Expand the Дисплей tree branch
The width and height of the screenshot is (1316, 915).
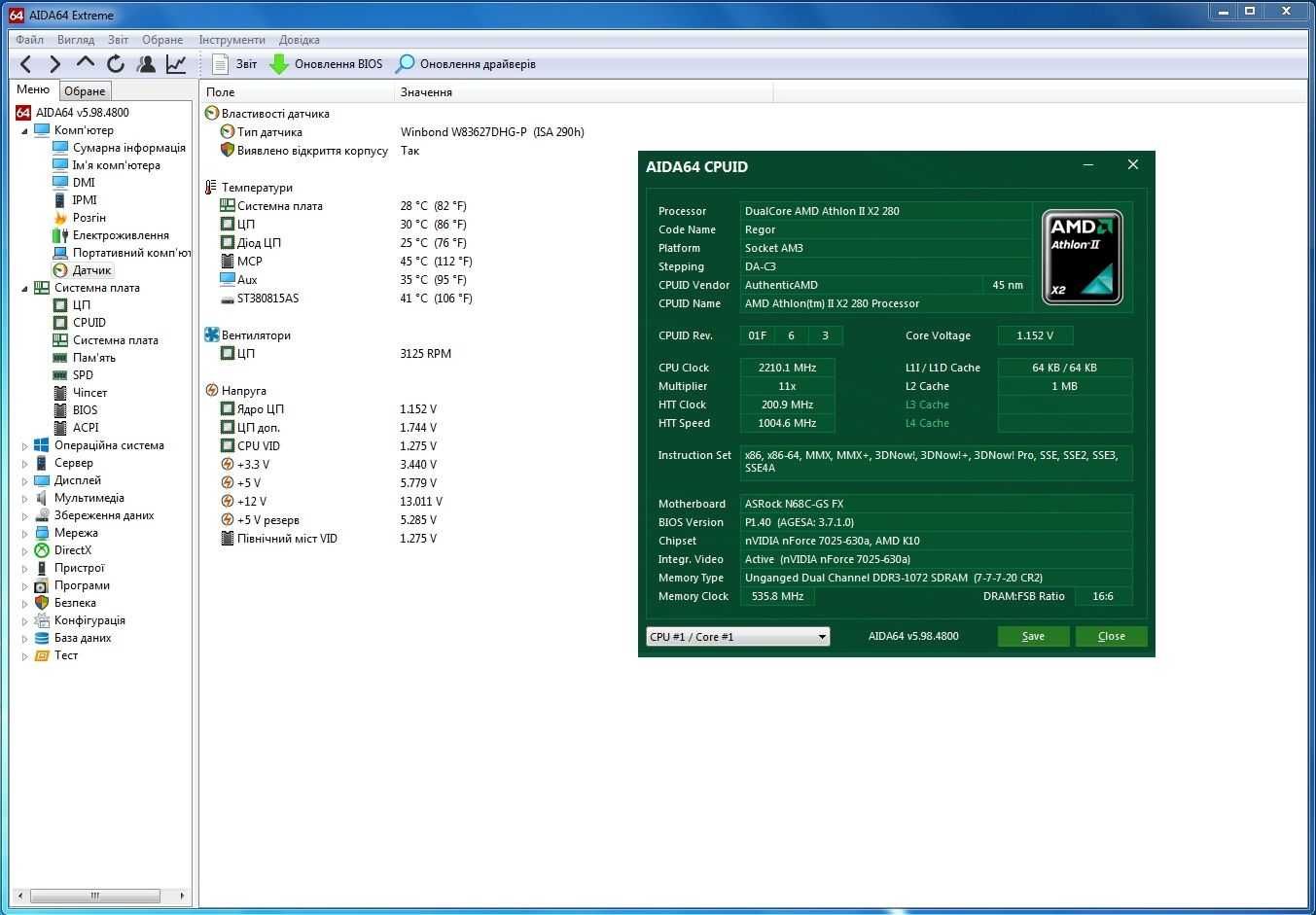pyautogui.click(x=24, y=480)
